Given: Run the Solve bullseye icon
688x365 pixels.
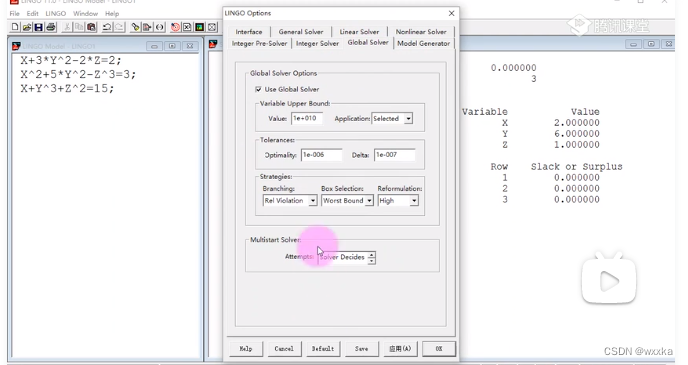Looking at the screenshot, I should tap(175, 27).
